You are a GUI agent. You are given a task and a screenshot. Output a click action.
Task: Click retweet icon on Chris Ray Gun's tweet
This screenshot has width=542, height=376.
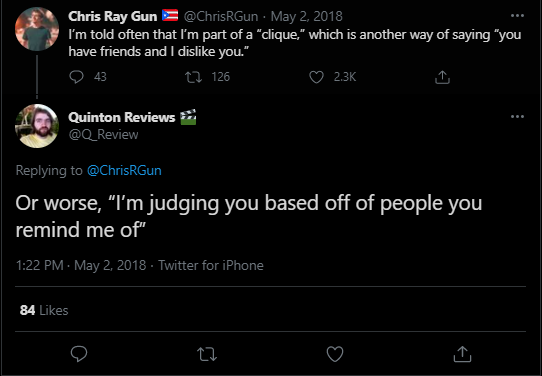[194, 77]
